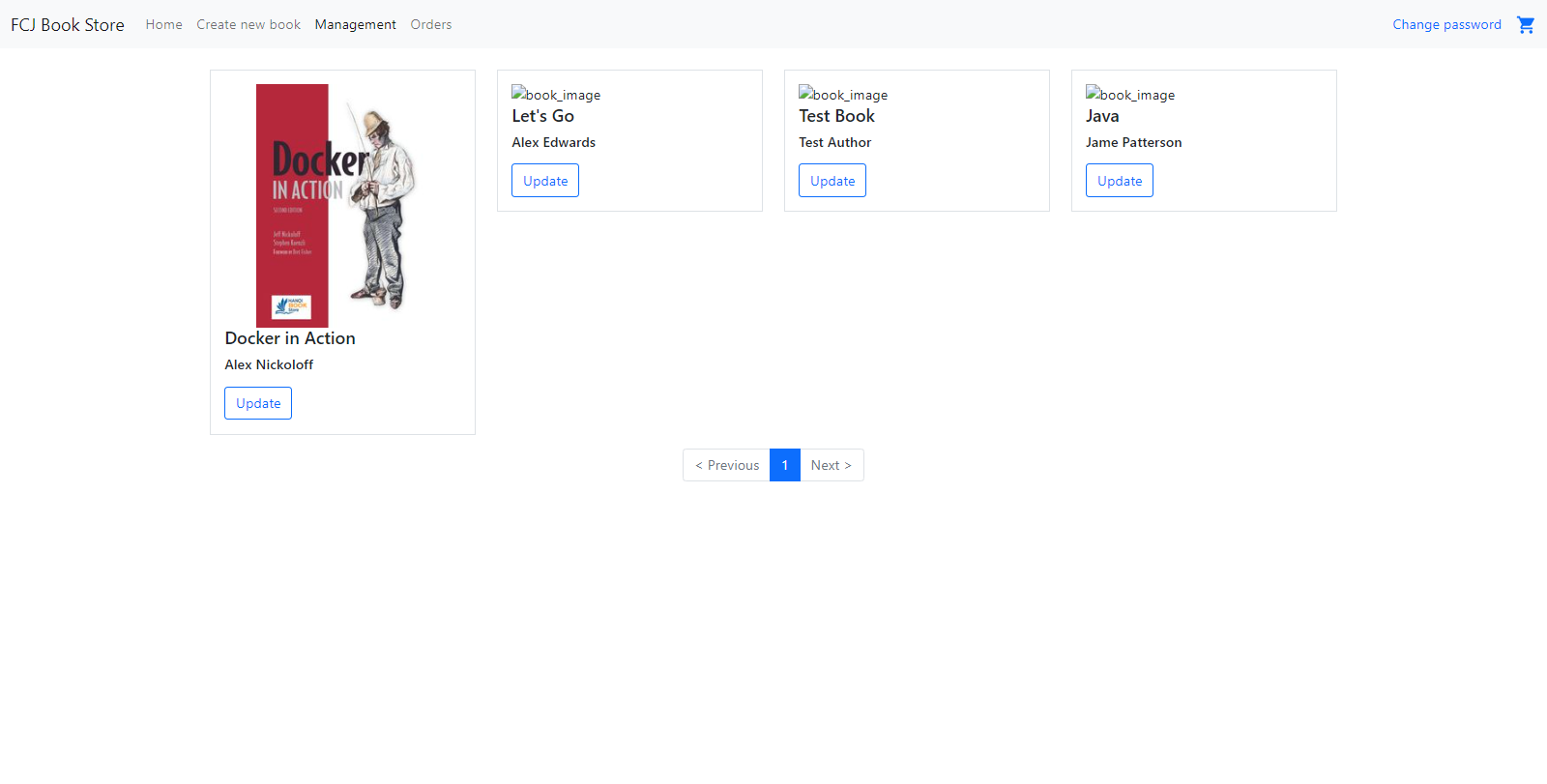
Task: Click the Docker in Action title
Action: tap(290, 338)
